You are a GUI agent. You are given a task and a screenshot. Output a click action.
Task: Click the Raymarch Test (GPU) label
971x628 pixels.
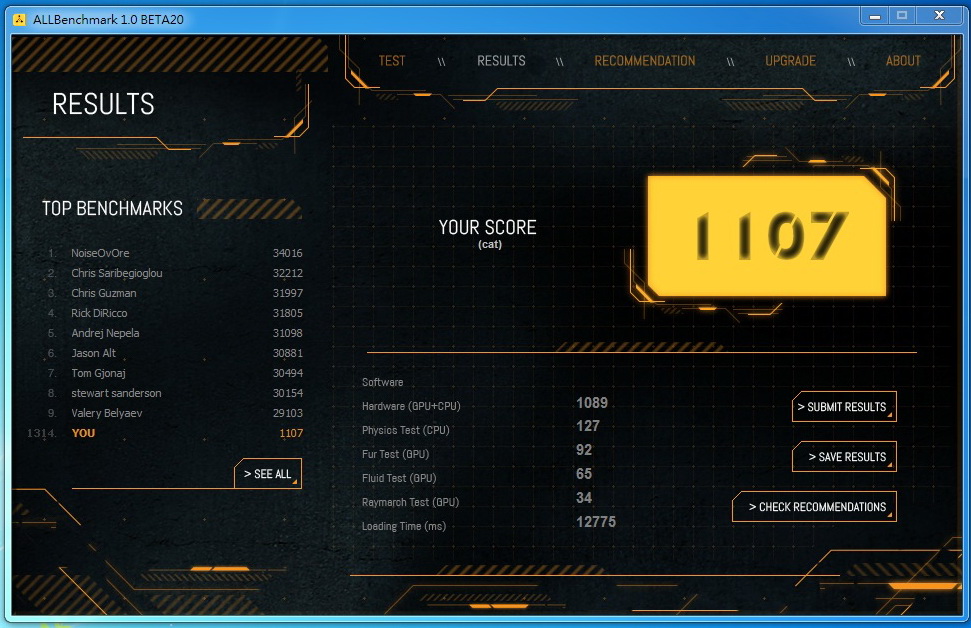[x=410, y=502]
